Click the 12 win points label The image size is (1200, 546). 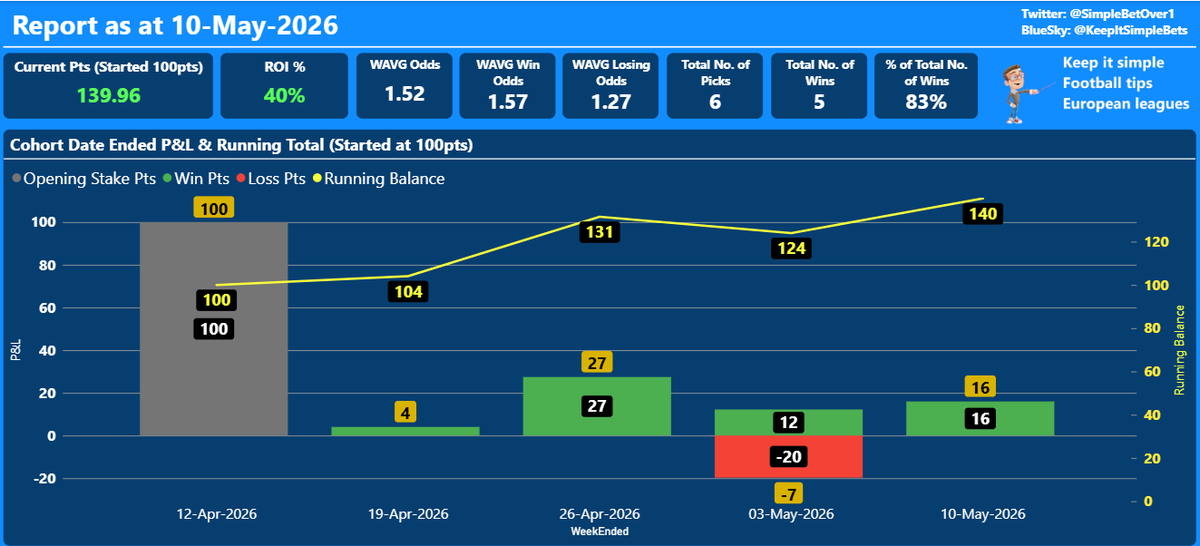pyautogui.click(x=789, y=423)
